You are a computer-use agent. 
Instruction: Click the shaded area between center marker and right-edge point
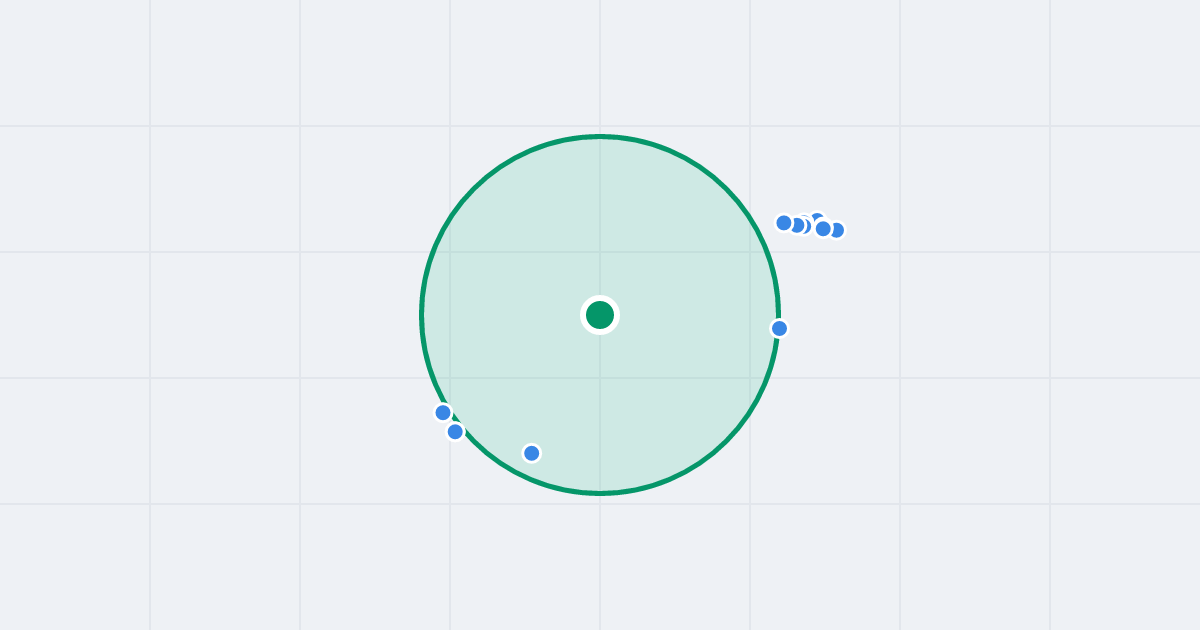(690, 320)
